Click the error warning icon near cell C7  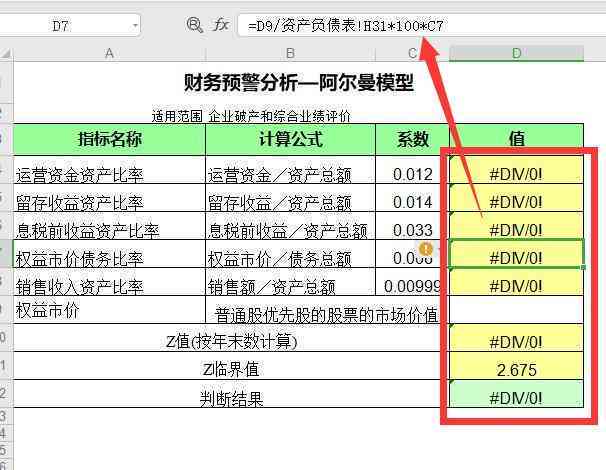click(426, 249)
